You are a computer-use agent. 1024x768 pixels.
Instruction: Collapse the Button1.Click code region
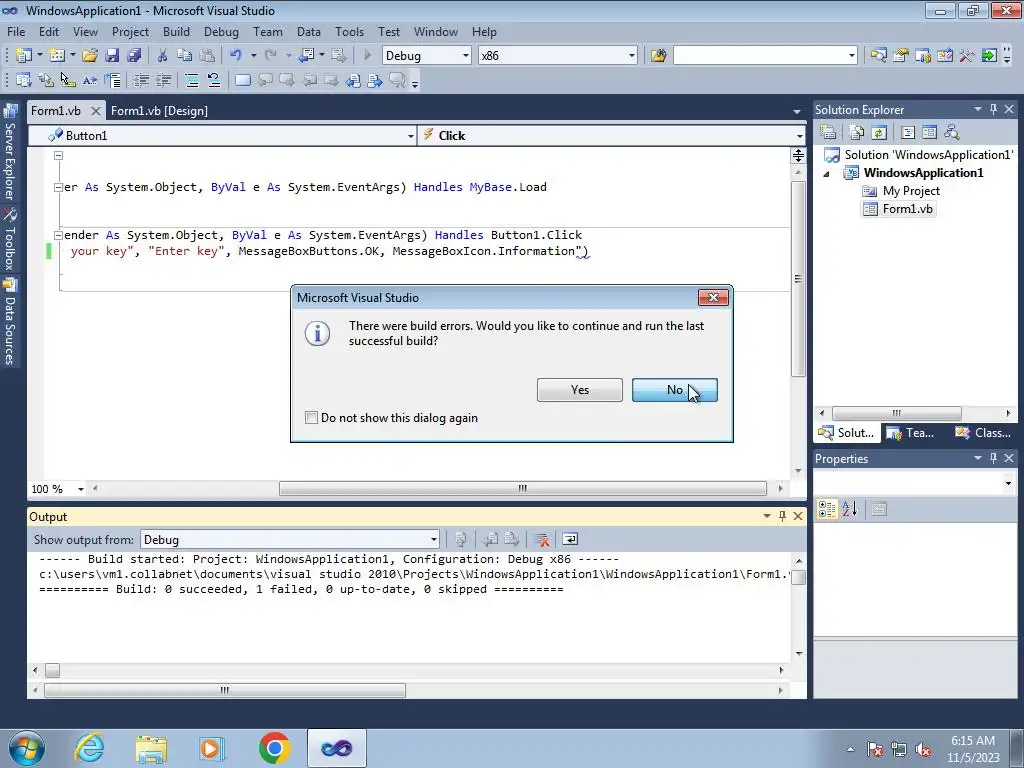point(58,235)
